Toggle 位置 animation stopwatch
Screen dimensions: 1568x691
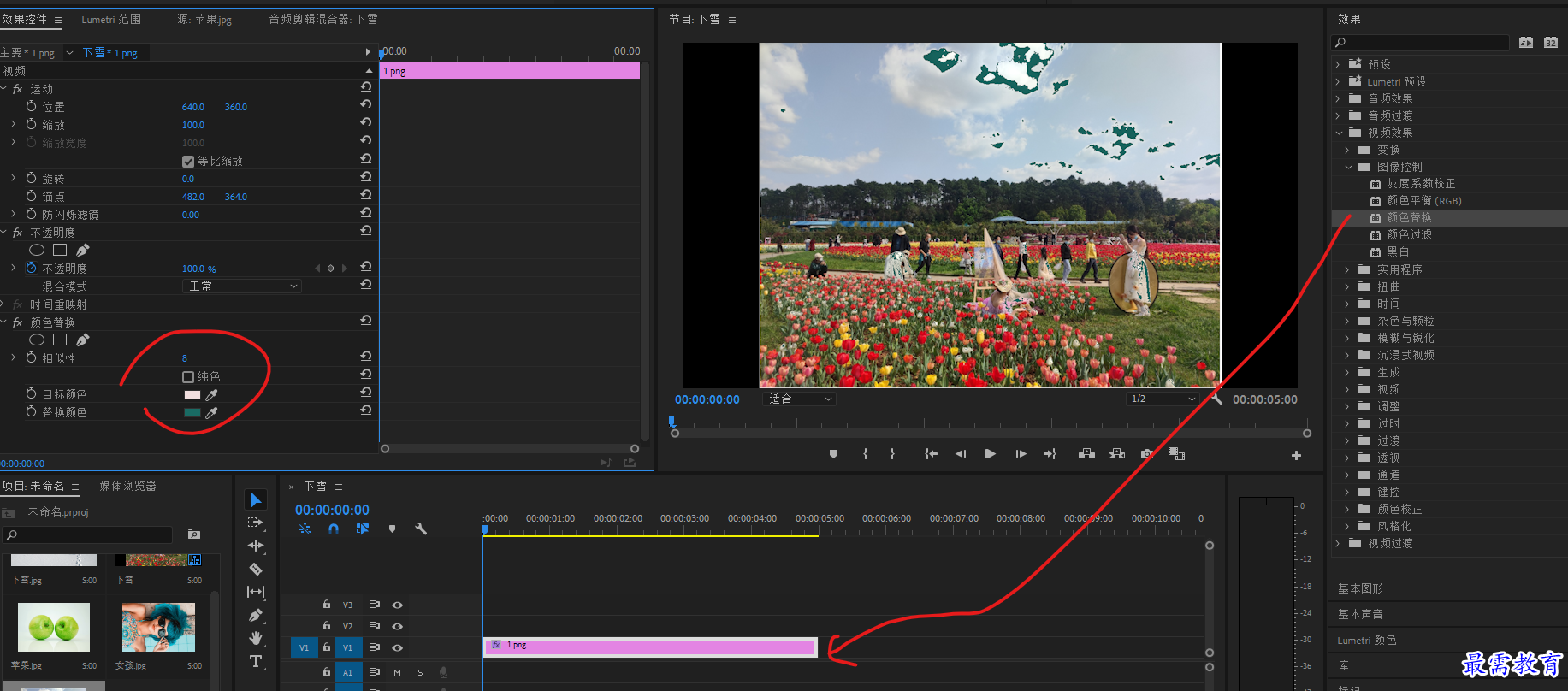coord(31,106)
